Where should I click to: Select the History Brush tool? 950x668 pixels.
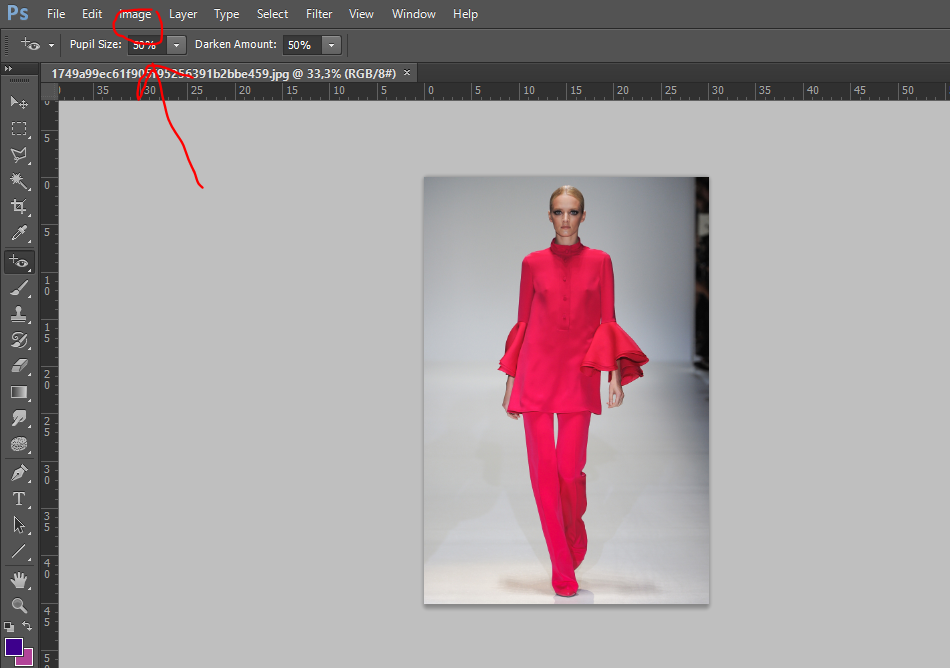(x=19, y=340)
